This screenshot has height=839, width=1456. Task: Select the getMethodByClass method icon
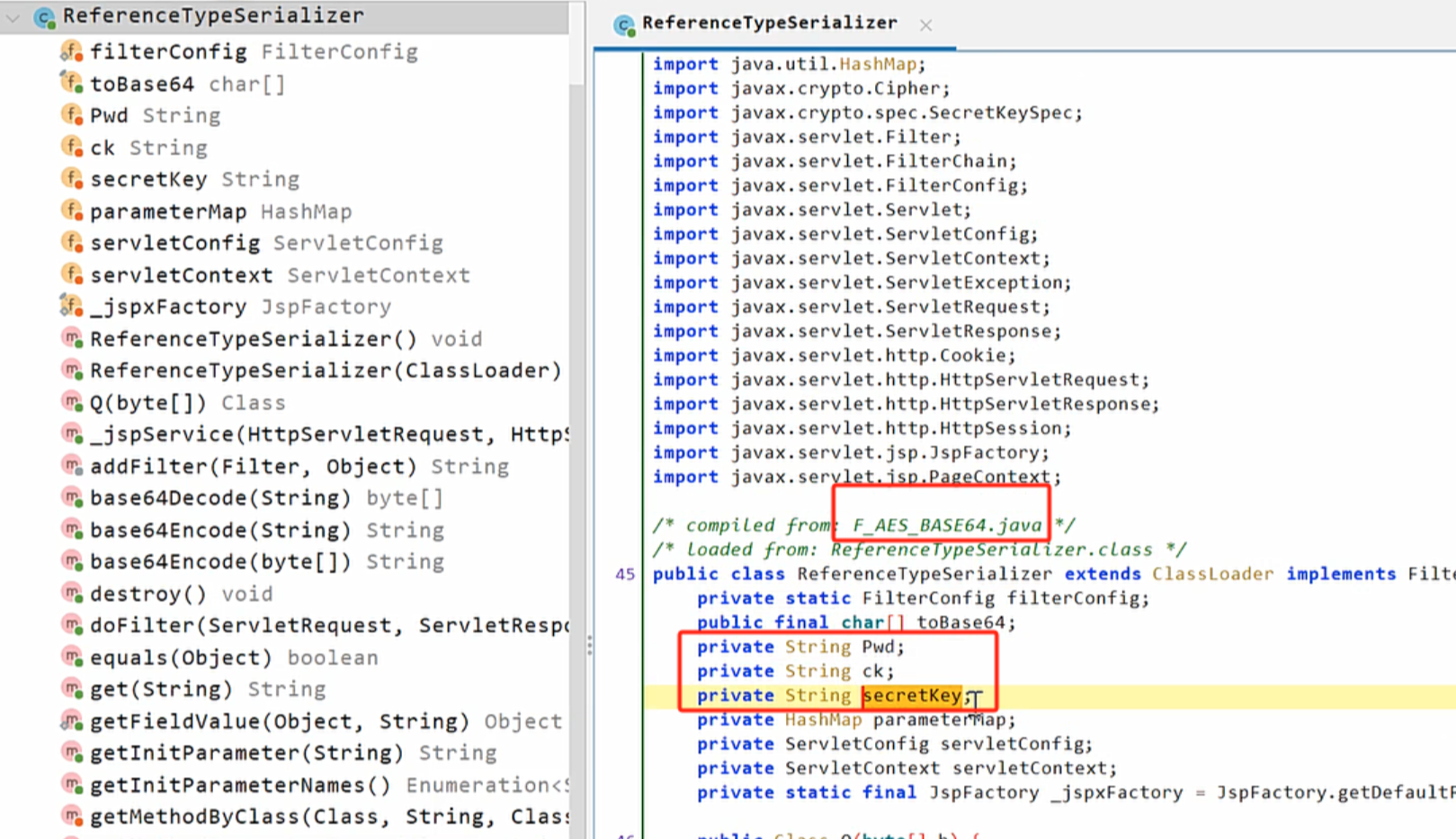[72, 817]
